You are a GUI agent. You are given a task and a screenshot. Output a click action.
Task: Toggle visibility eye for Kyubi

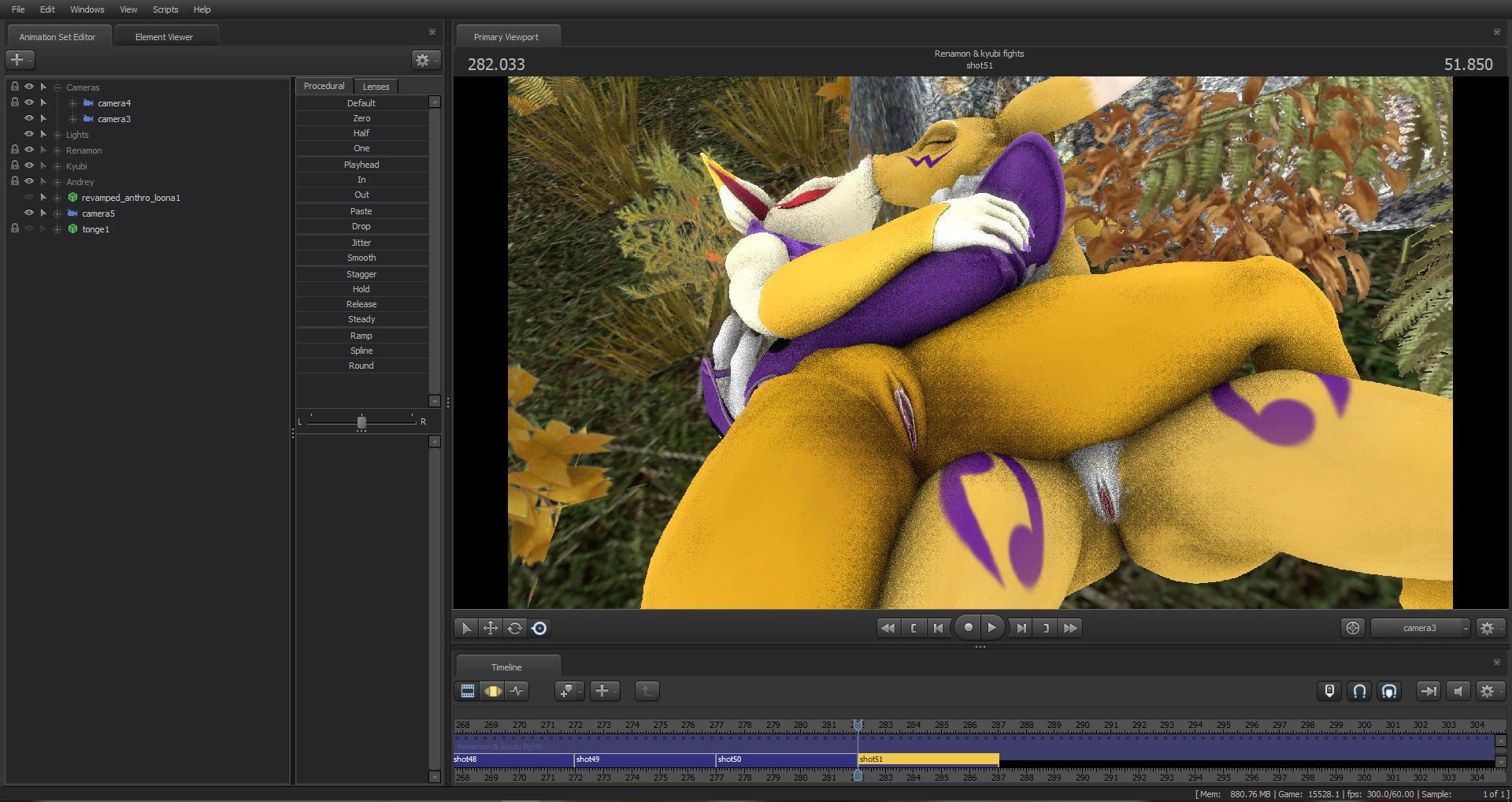coord(29,165)
